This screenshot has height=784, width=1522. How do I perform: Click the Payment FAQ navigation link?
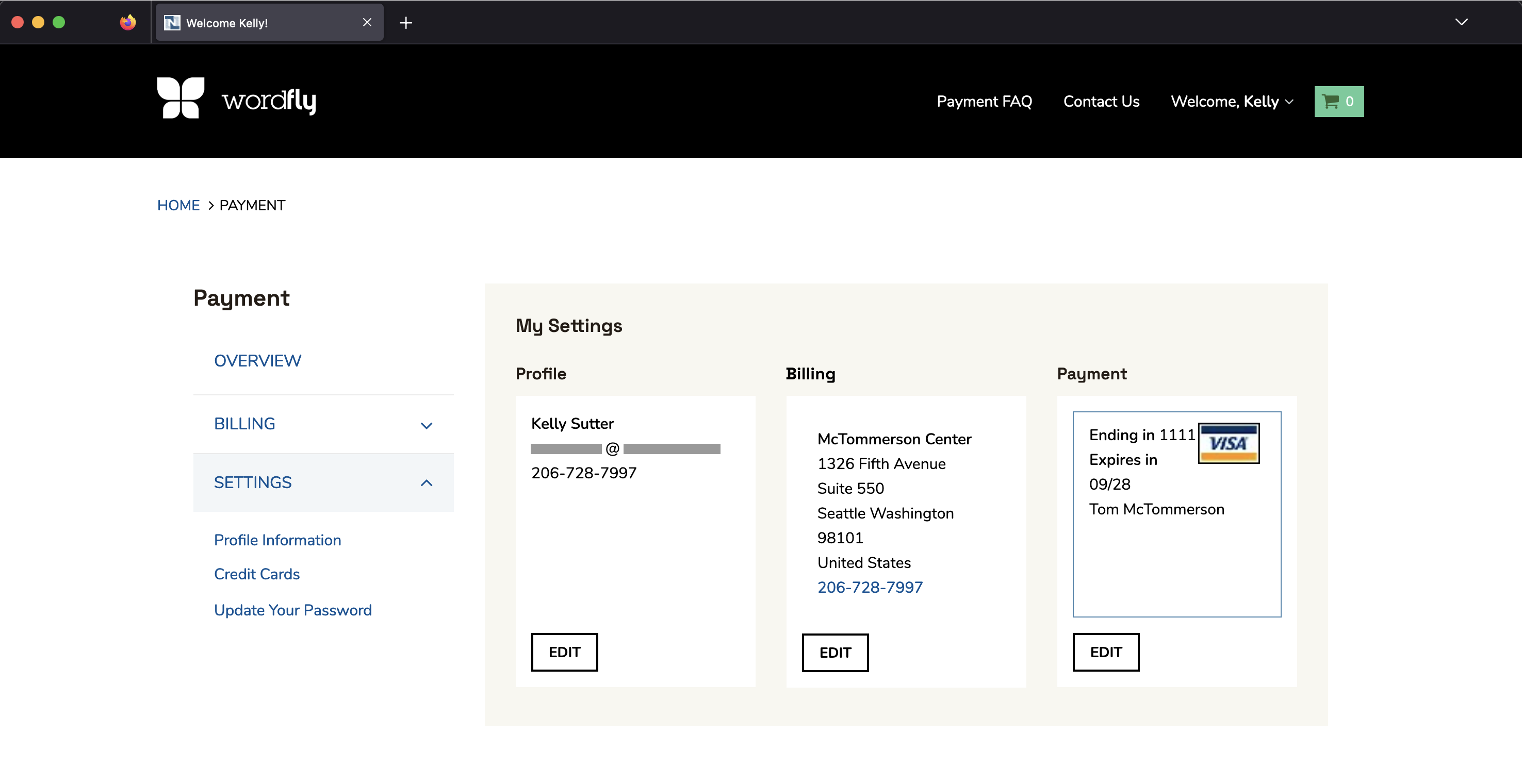click(x=984, y=100)
